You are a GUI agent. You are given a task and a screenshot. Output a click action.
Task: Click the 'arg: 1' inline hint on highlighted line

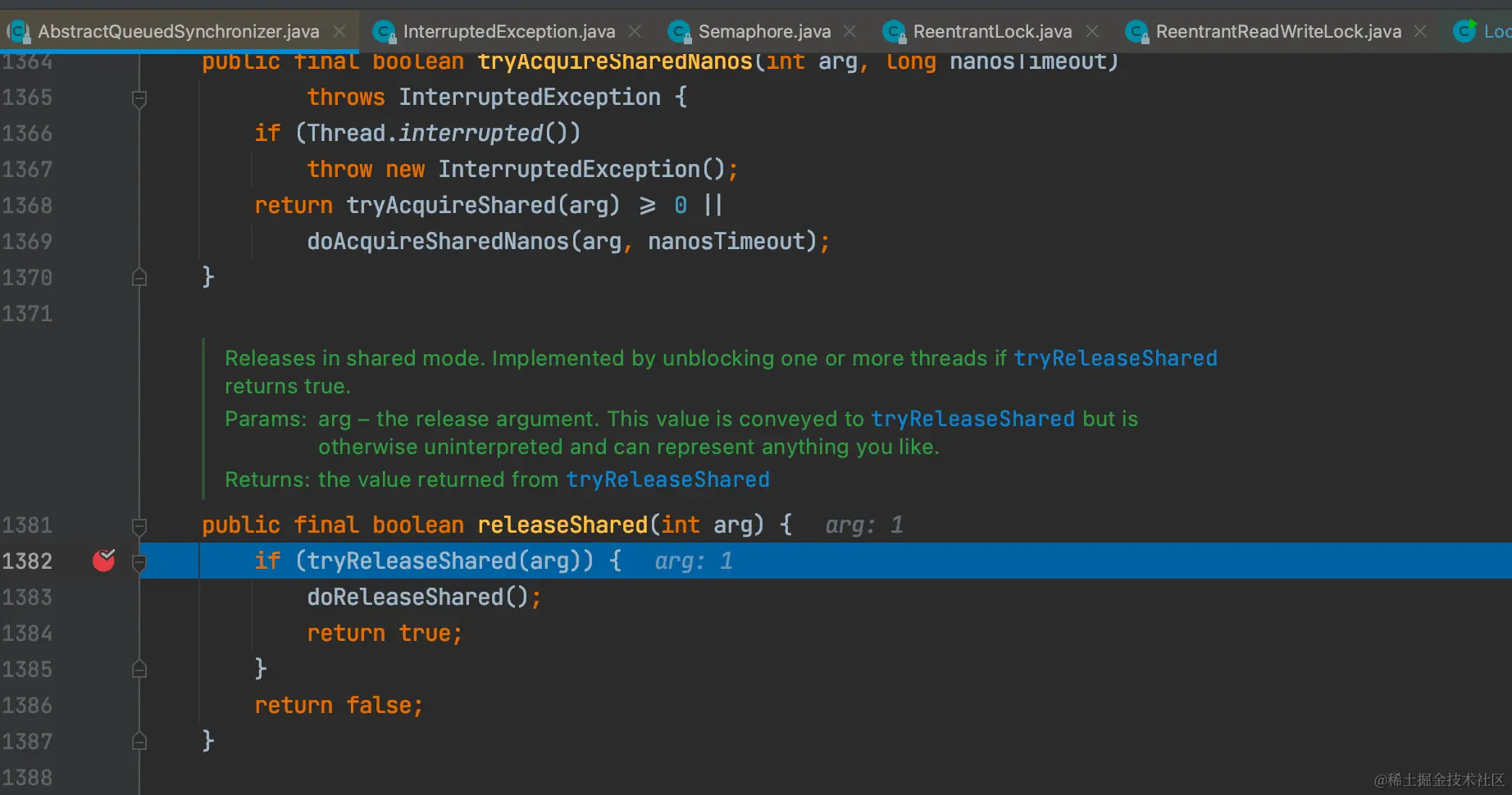(x=694, y=561)
